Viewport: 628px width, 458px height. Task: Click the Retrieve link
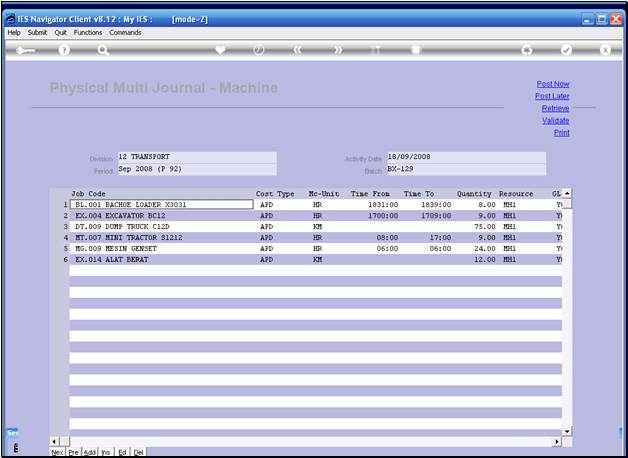(555, 108)
